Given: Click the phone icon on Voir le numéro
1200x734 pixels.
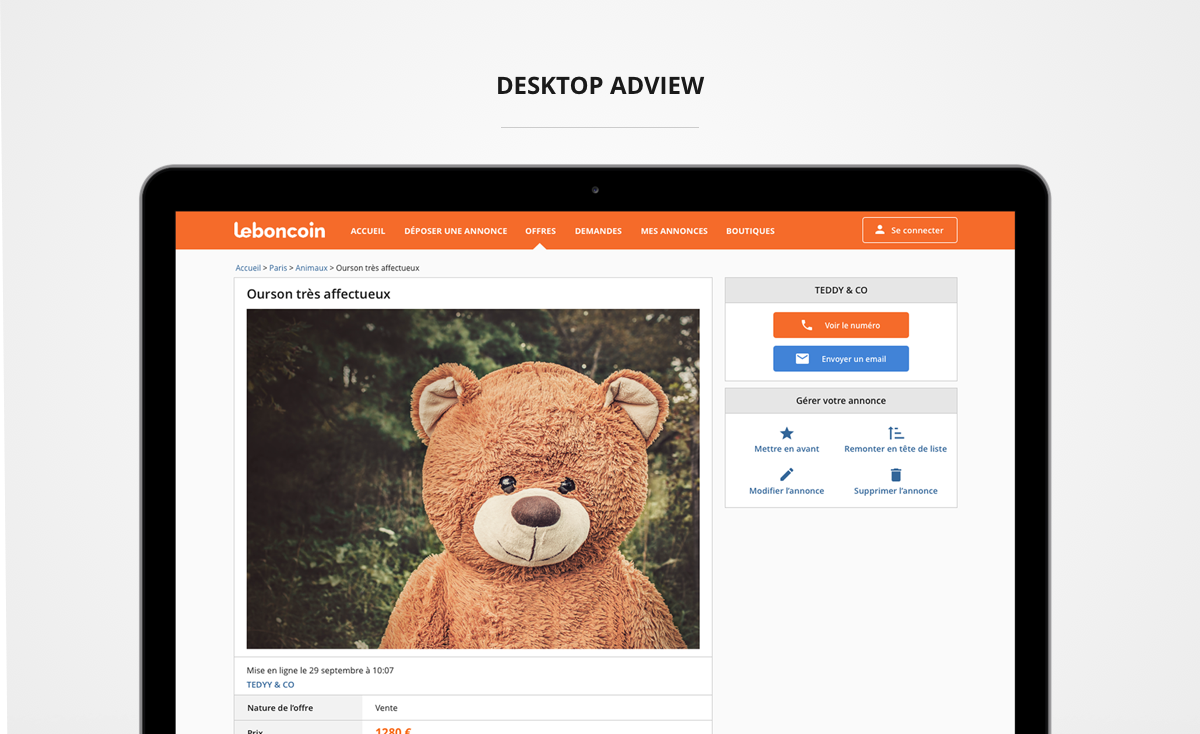Looking at the screenshot, I should (807, 325).
